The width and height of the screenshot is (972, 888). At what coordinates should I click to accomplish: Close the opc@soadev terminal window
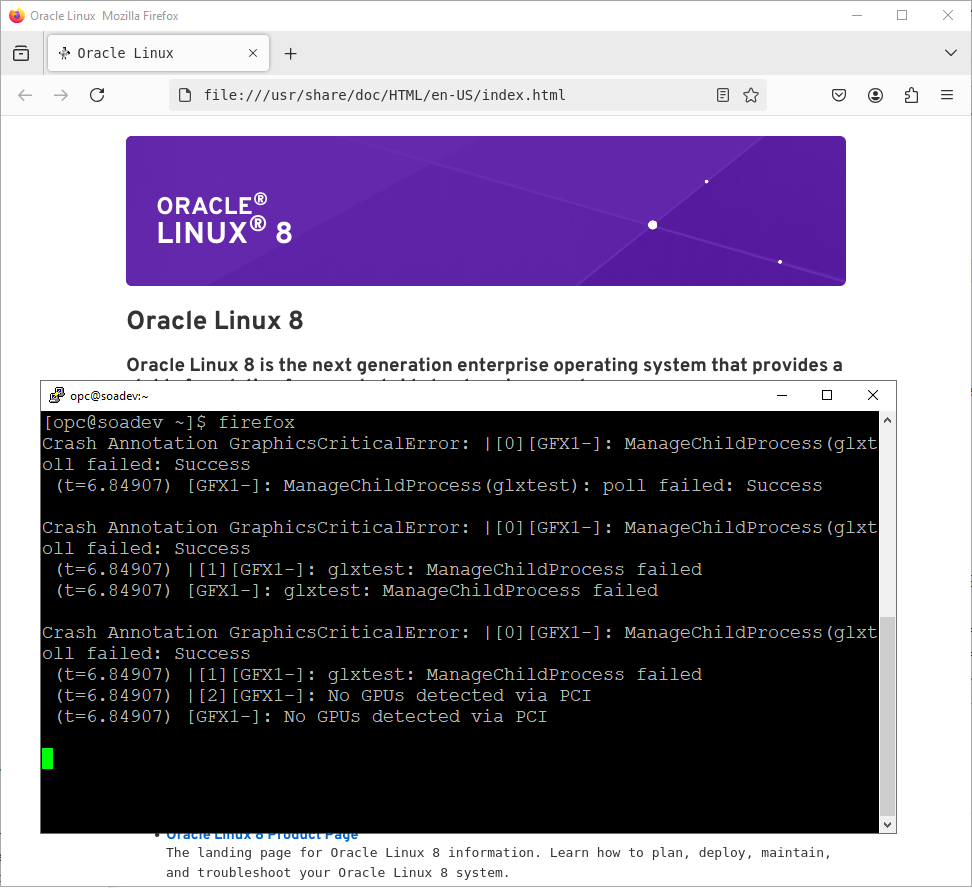pos(873,395)
